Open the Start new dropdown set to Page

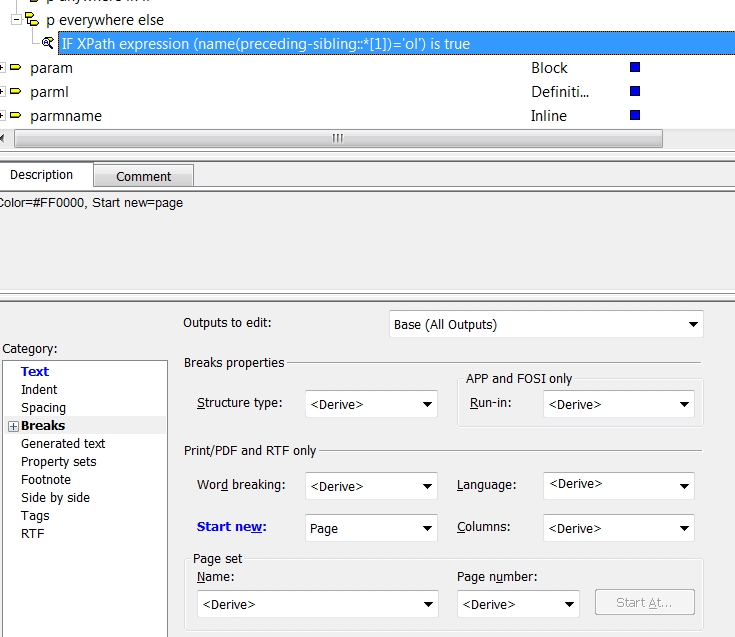pos(371,528)
